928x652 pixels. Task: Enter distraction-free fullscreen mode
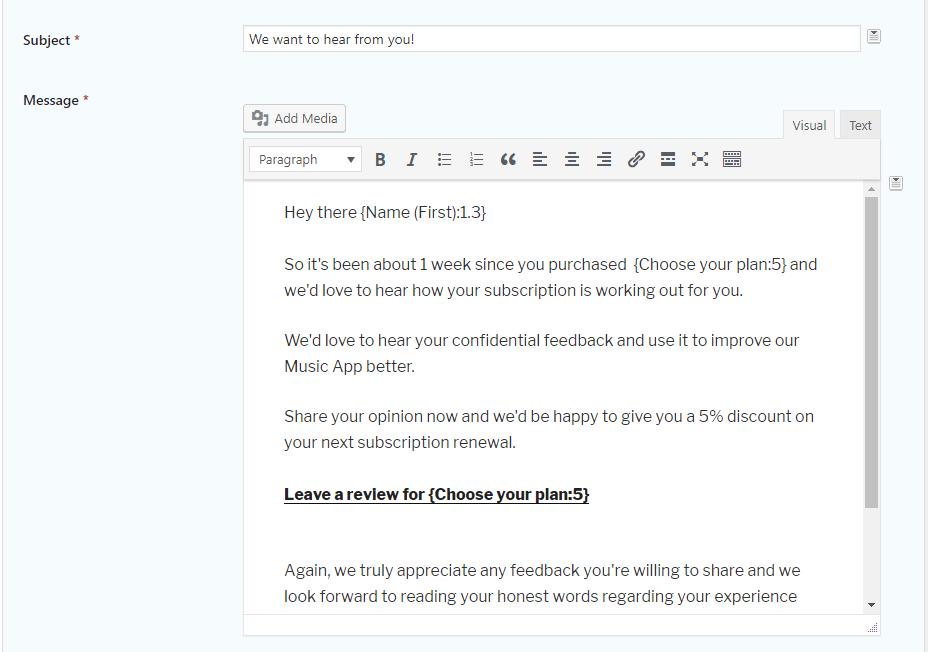[x=700, y=159]
